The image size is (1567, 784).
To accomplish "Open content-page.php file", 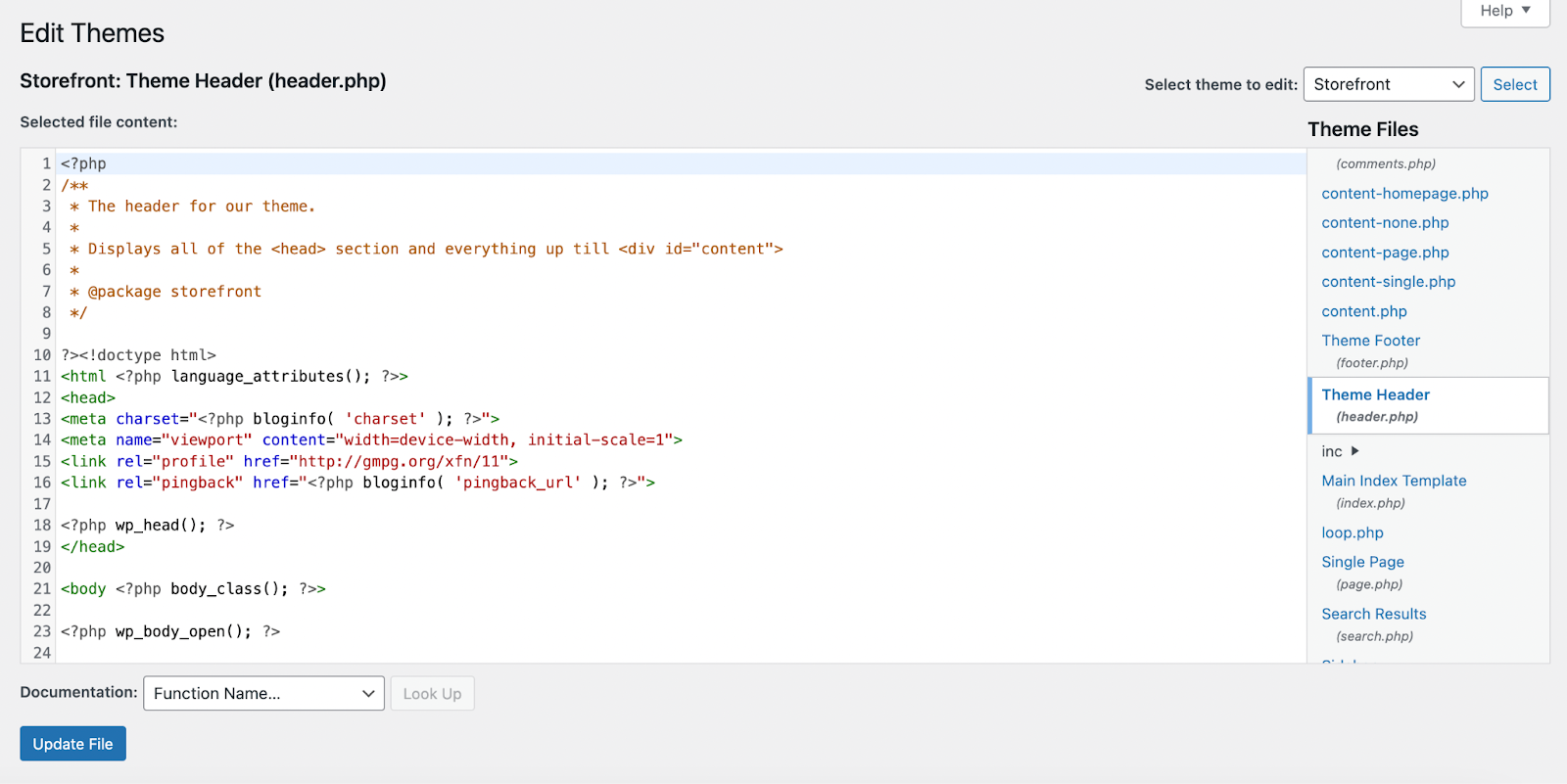I will point(1385,253).
